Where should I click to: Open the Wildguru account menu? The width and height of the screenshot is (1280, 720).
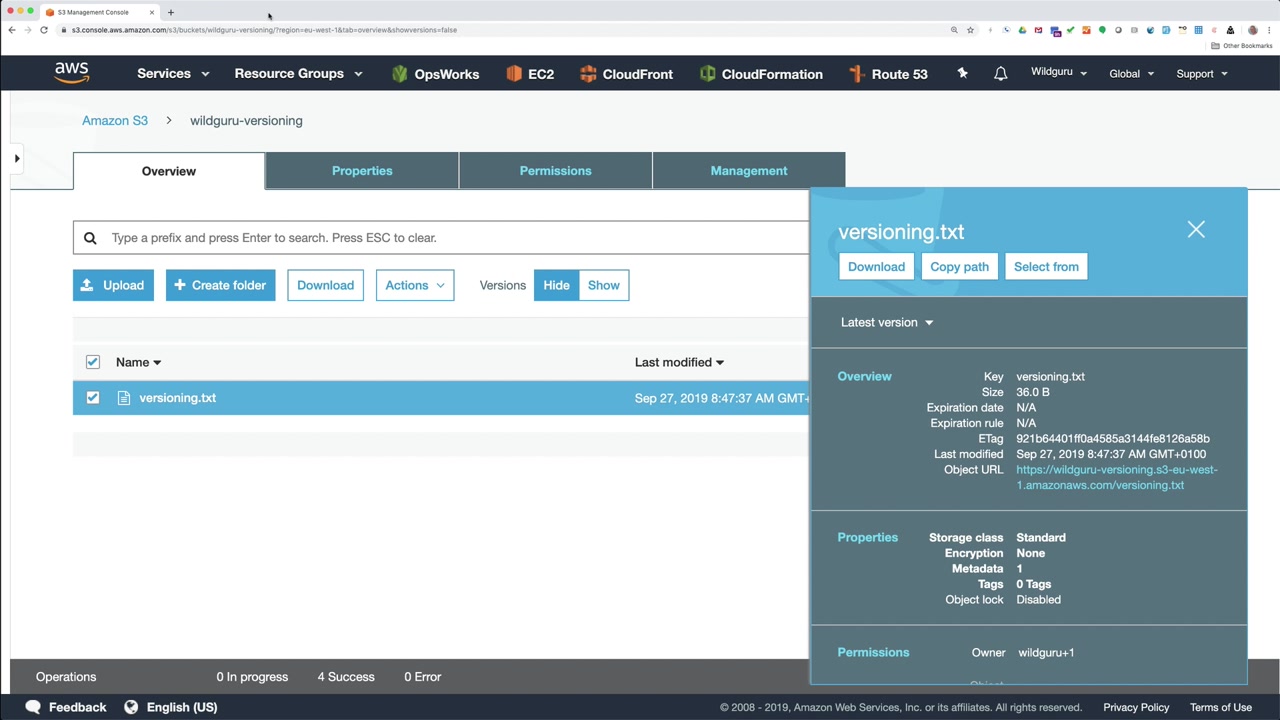click(x=1059, y=73)
